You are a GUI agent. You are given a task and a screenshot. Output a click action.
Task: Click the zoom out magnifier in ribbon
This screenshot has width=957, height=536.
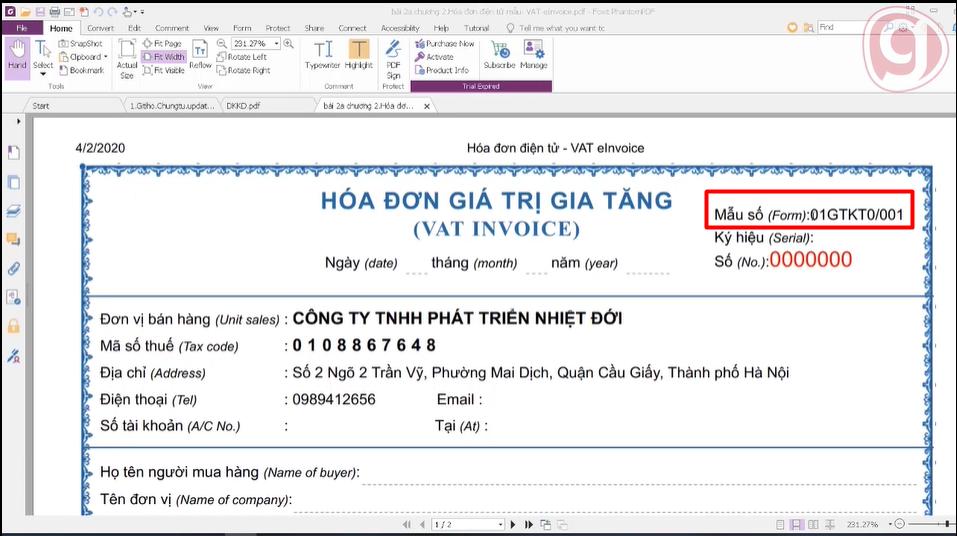tap(222, 43)
